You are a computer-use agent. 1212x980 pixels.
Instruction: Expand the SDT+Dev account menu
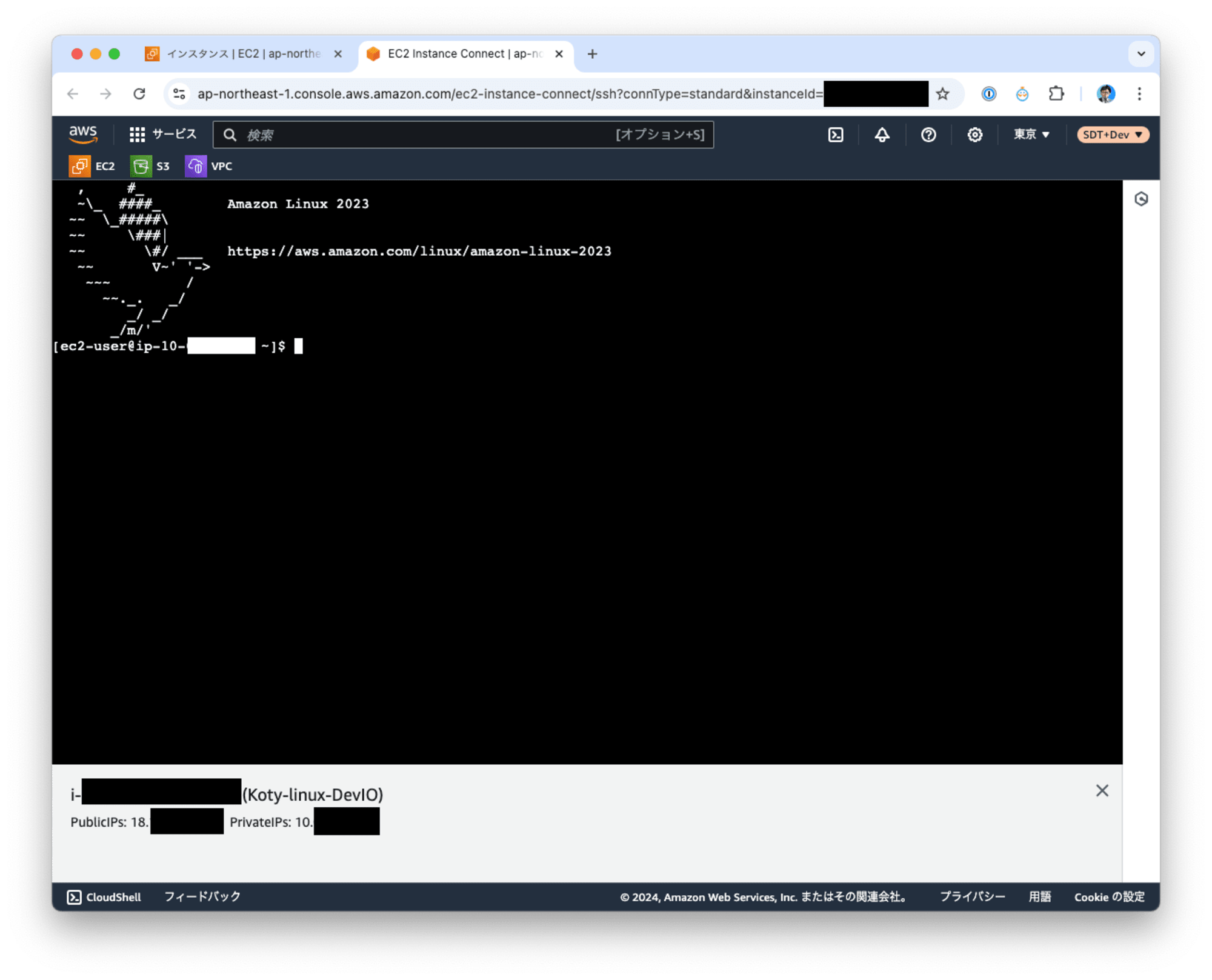point(1112,135)
